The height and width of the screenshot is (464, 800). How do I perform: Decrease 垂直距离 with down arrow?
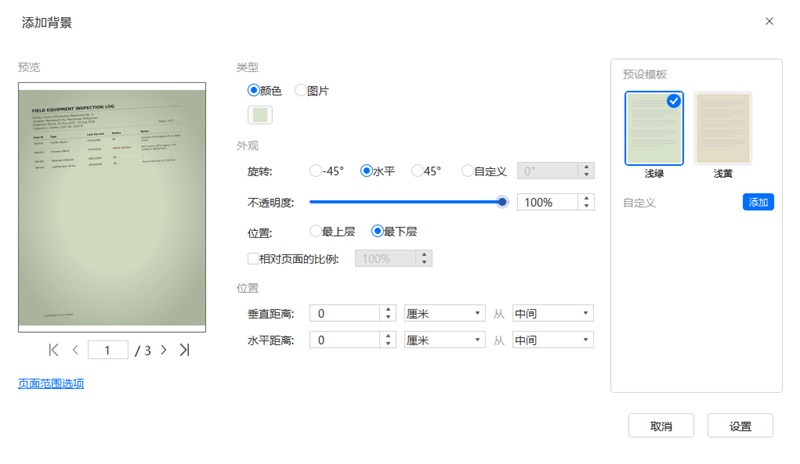pos(388,317)
